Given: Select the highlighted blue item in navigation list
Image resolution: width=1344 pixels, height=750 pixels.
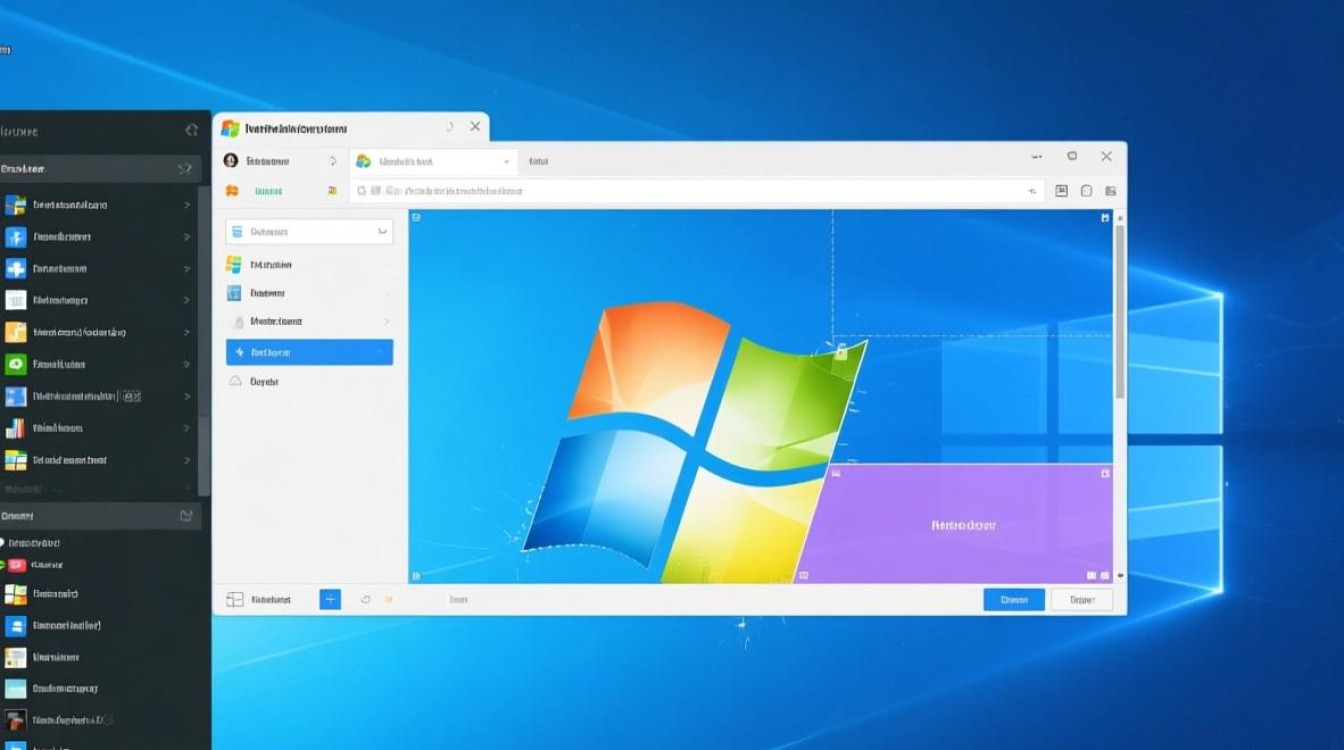Looking at the screenshot, I should point(309,352).
